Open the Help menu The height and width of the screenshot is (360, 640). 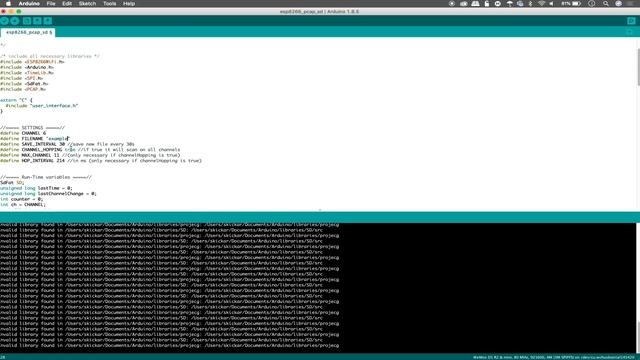tap(129, 4)
